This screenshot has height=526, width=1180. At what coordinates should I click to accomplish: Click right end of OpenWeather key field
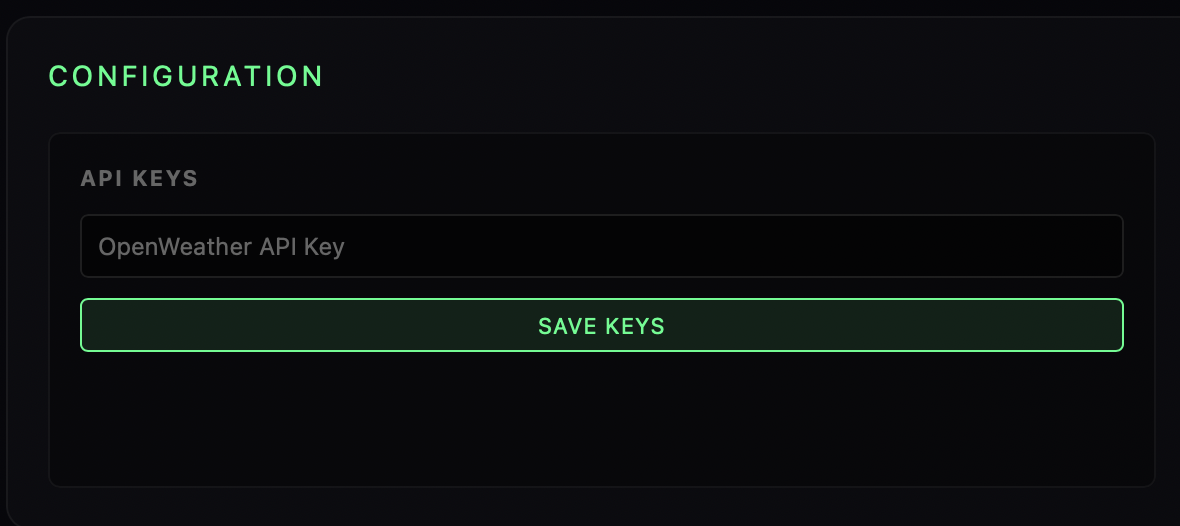tap(1100, 246)
